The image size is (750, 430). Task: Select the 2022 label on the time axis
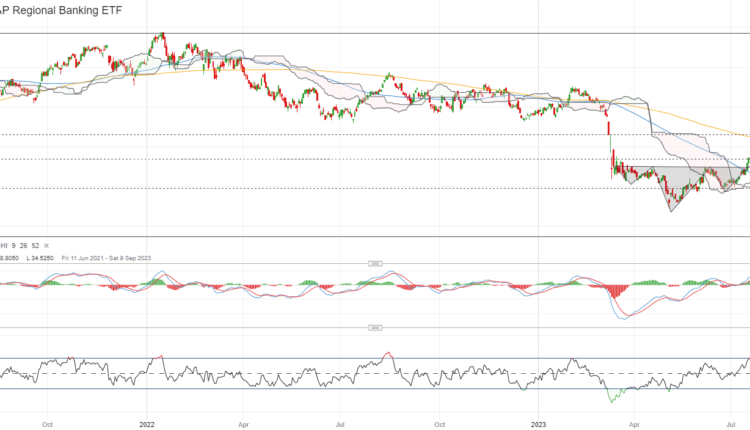[145, 423]
